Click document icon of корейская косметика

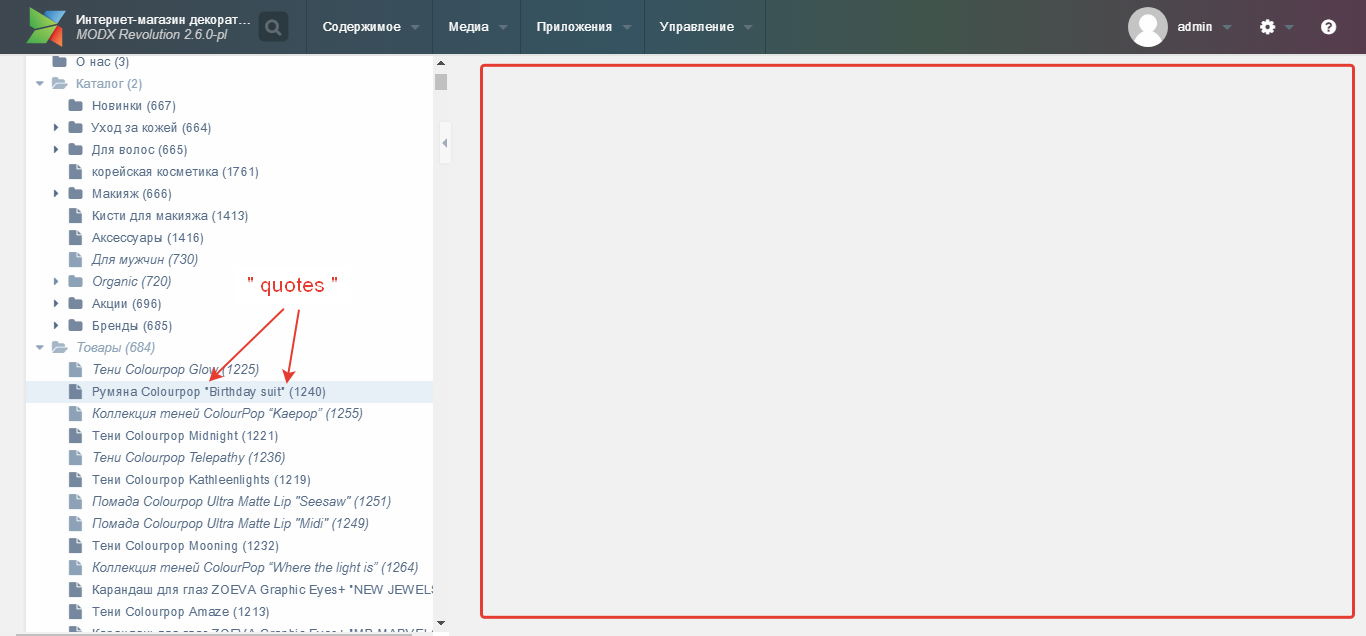(75, 171)
